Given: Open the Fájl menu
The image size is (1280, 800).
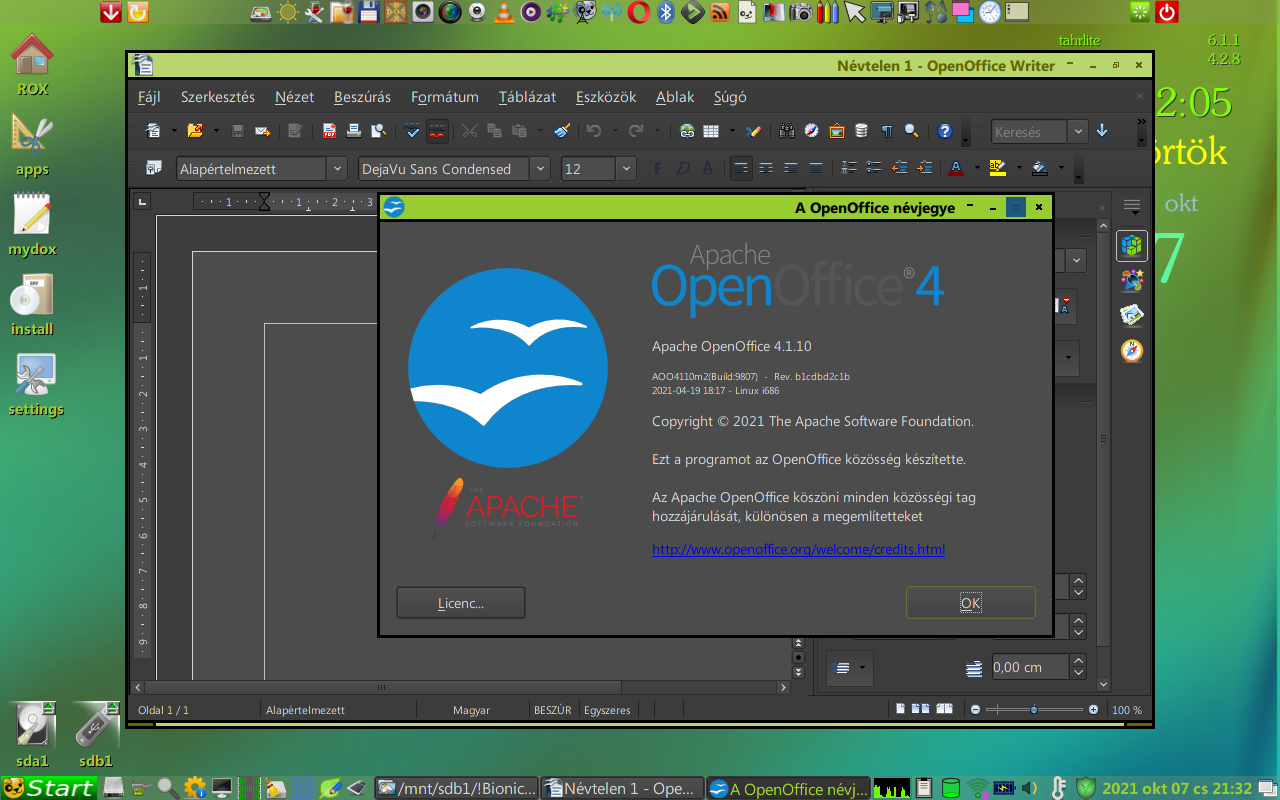Looking at the screenshot, I should point(149,97).
